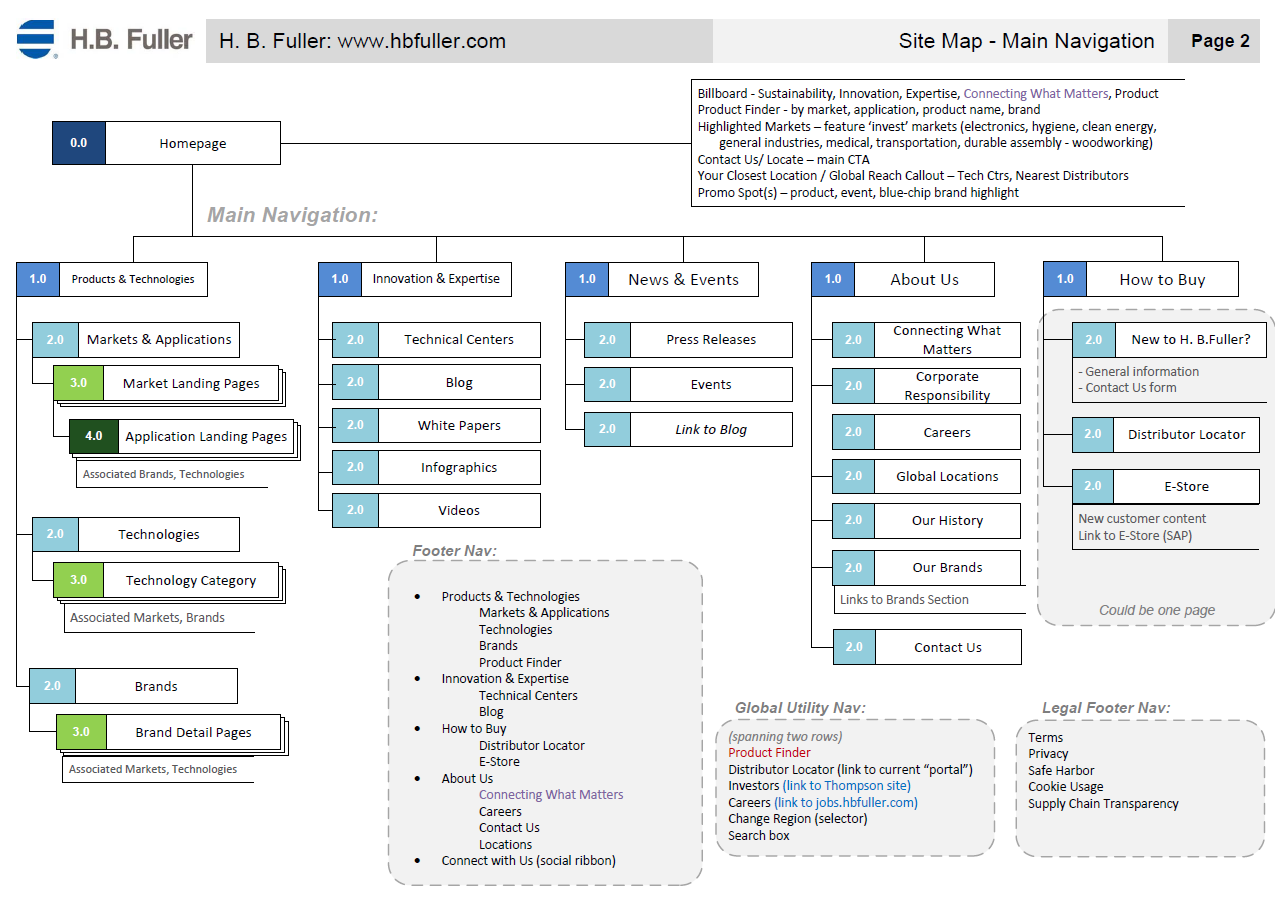Click the dark green 4.0 level block
Screen dimensions: 1275x906
pyautogui.click(x=94, y=437)
